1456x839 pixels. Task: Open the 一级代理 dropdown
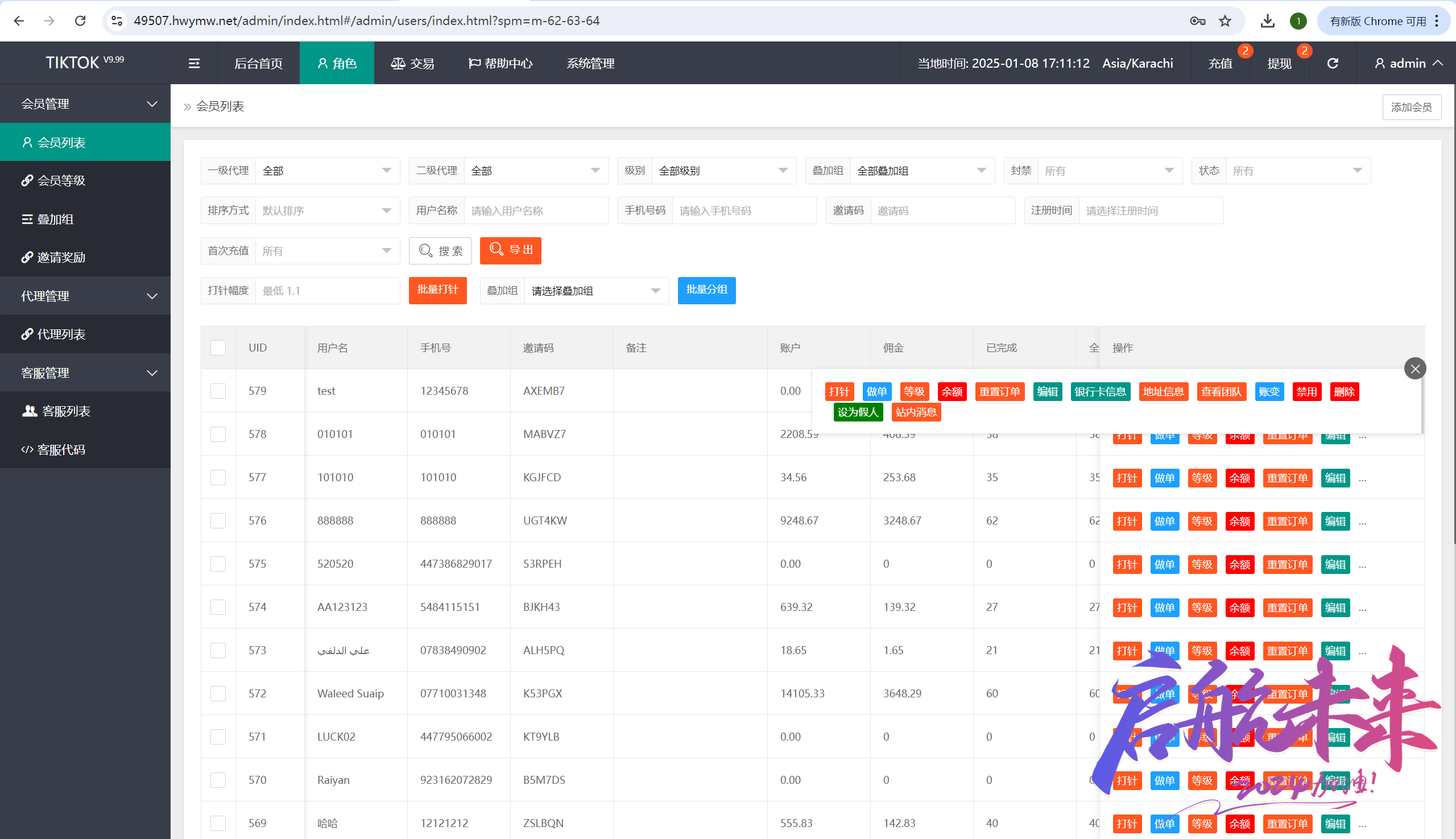tap(327, 171)
